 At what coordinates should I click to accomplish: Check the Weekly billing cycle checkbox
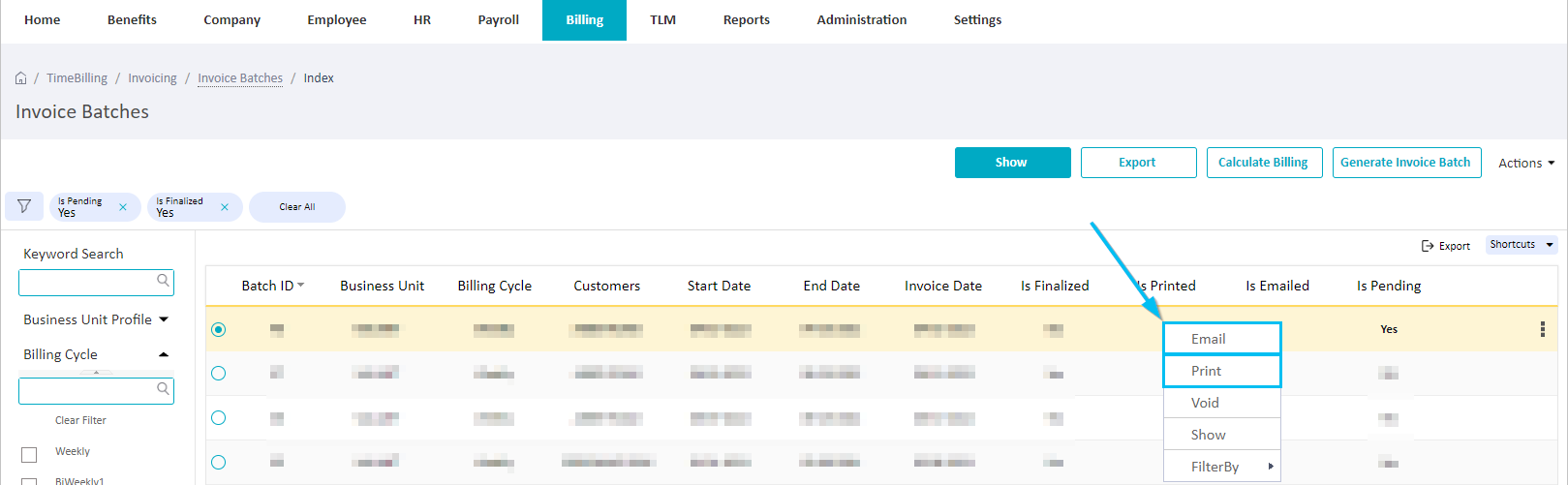pyautogui.click(x=29, y=454)
